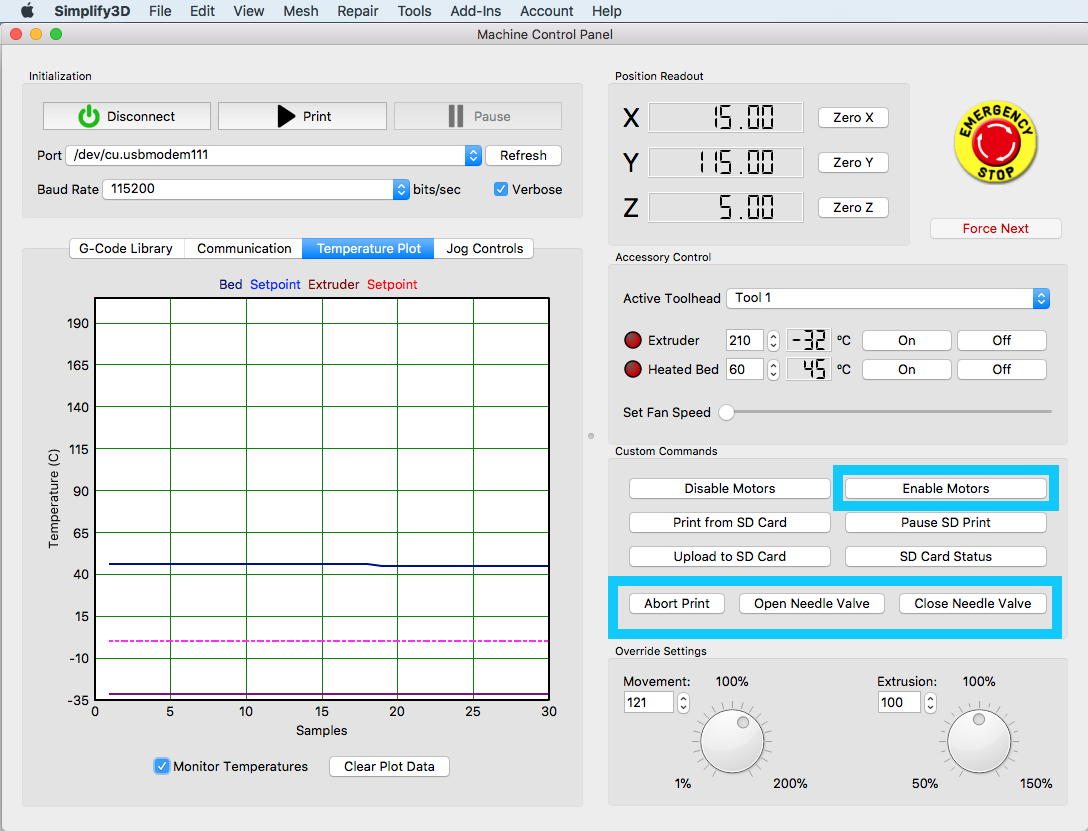Open the Port dropdown
This screenshot has width=1088, height=831.
point(273,155)
